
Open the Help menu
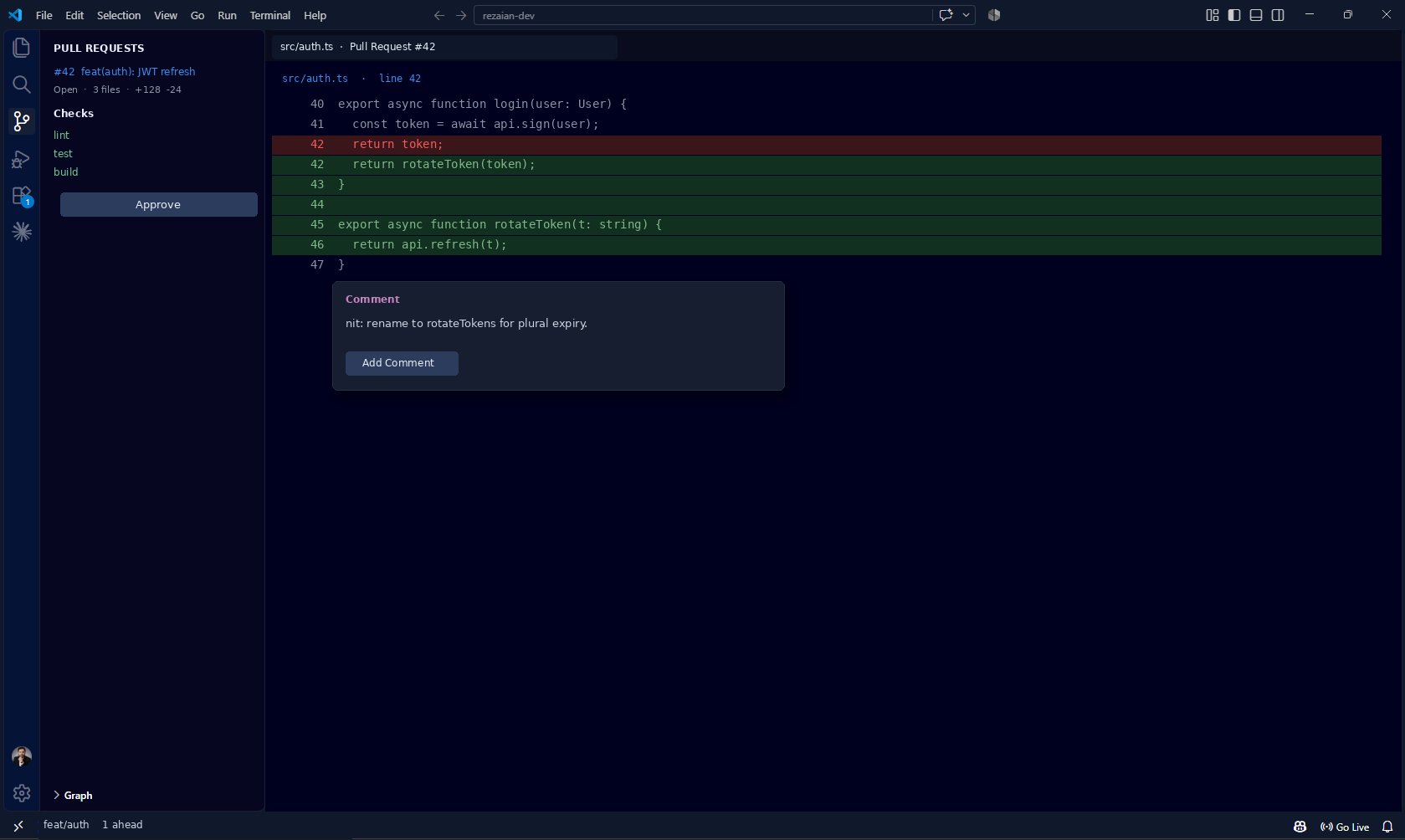(315, 15)
